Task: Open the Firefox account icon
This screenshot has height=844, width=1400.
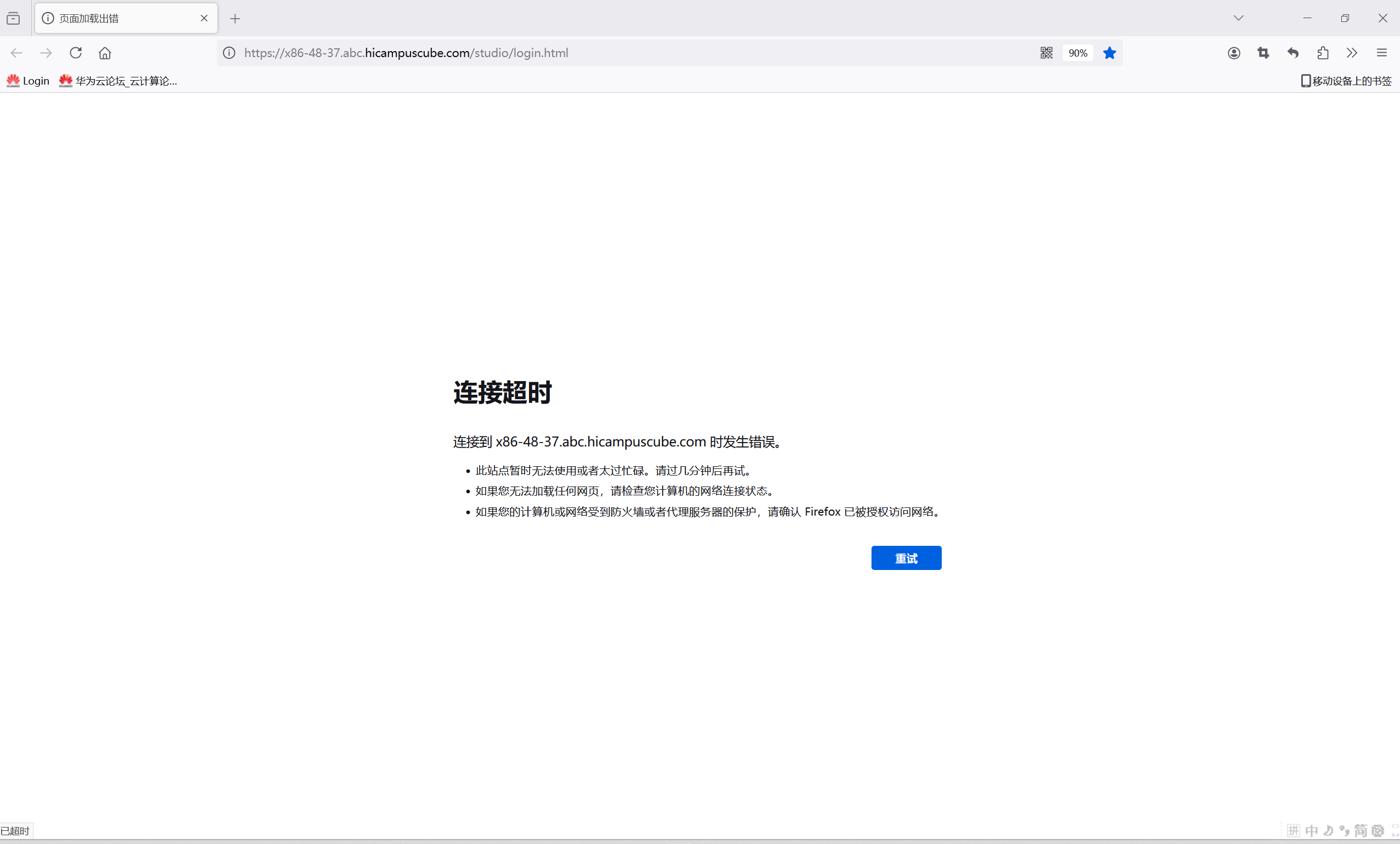Action: click(x=1234, y=53)
